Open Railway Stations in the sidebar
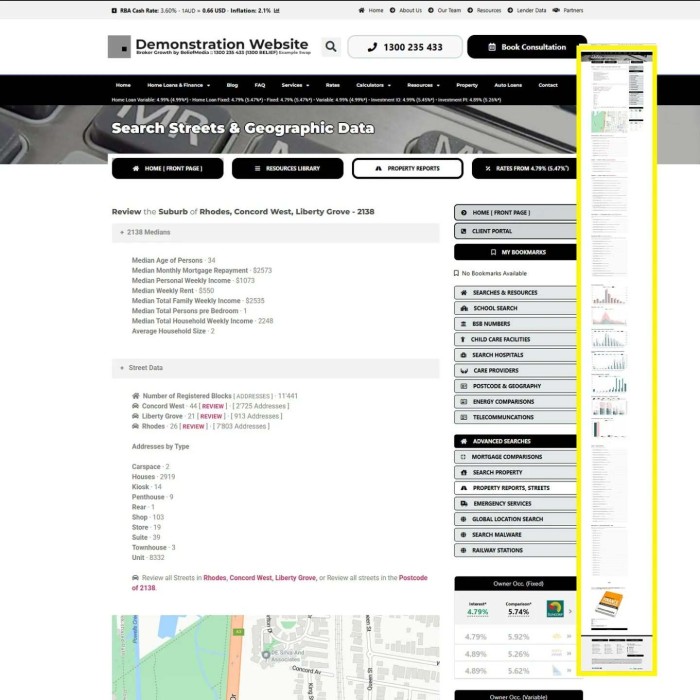Viewport: 700px width, 700px height. click(x=514, y=550)
